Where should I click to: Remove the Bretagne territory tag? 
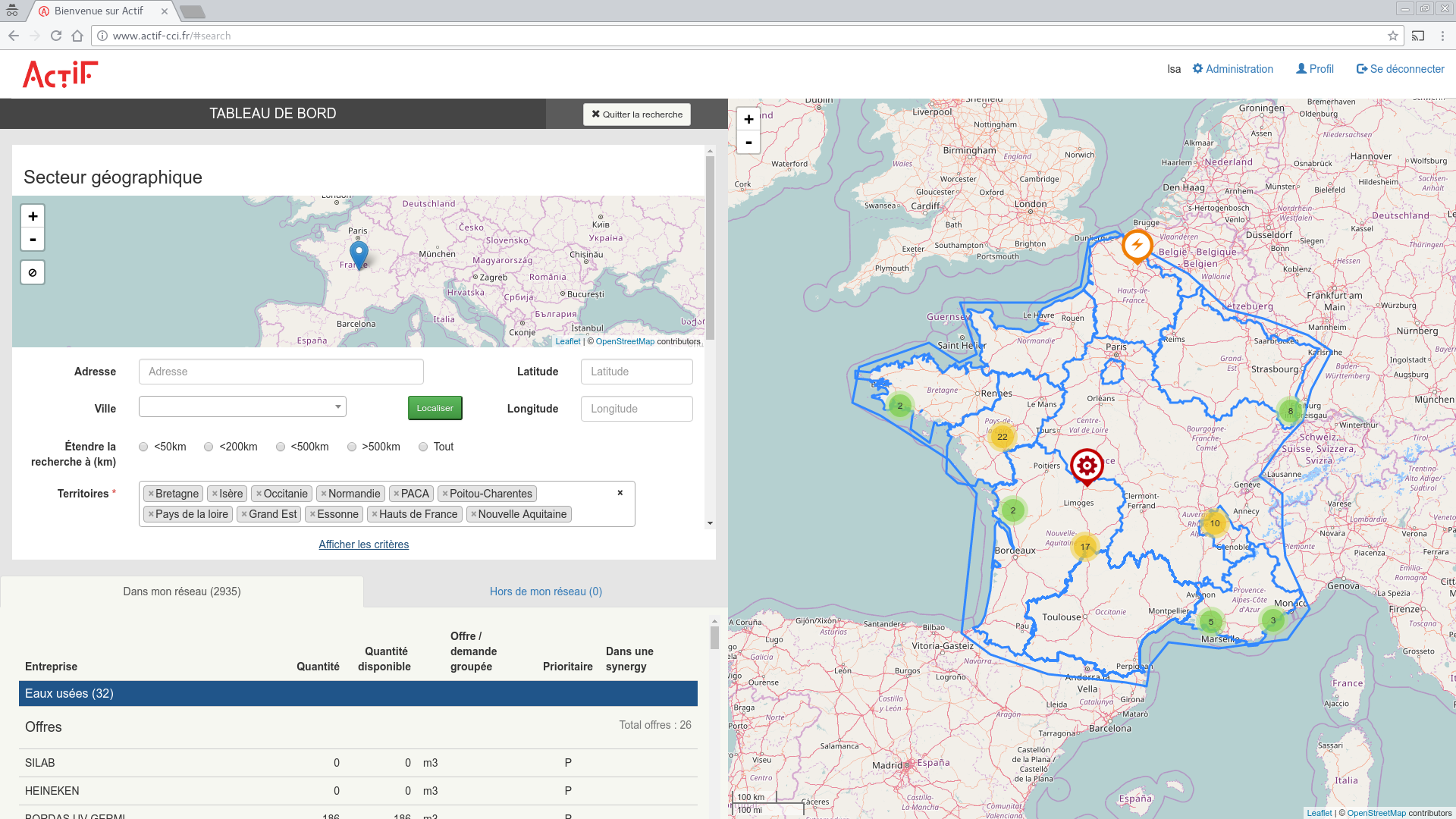[152, 494]
